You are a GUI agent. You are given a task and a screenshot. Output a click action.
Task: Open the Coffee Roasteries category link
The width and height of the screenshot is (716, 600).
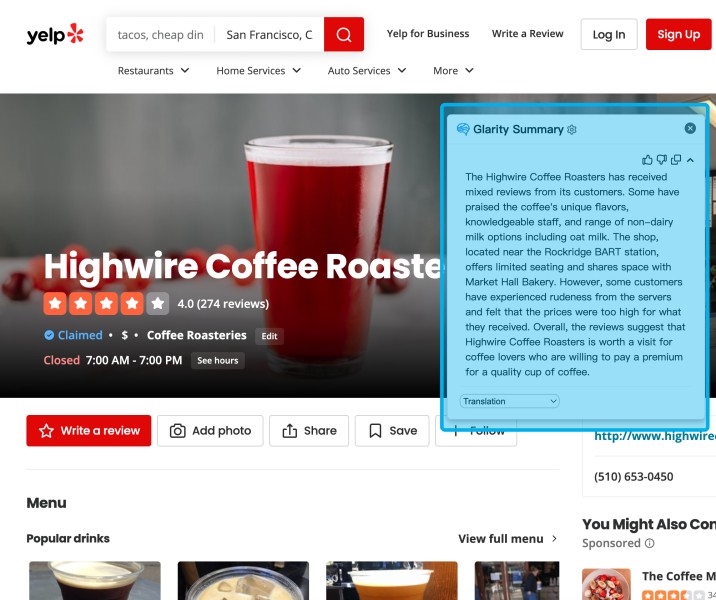196,335
